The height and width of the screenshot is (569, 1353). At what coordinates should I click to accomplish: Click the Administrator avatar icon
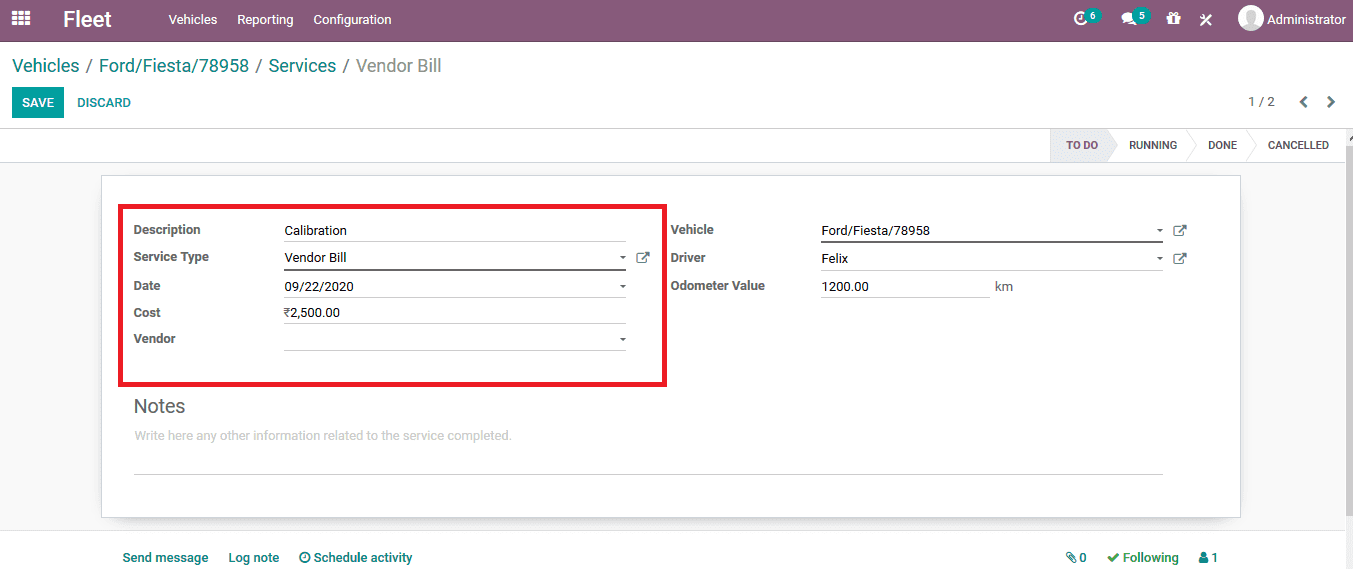1250,19
